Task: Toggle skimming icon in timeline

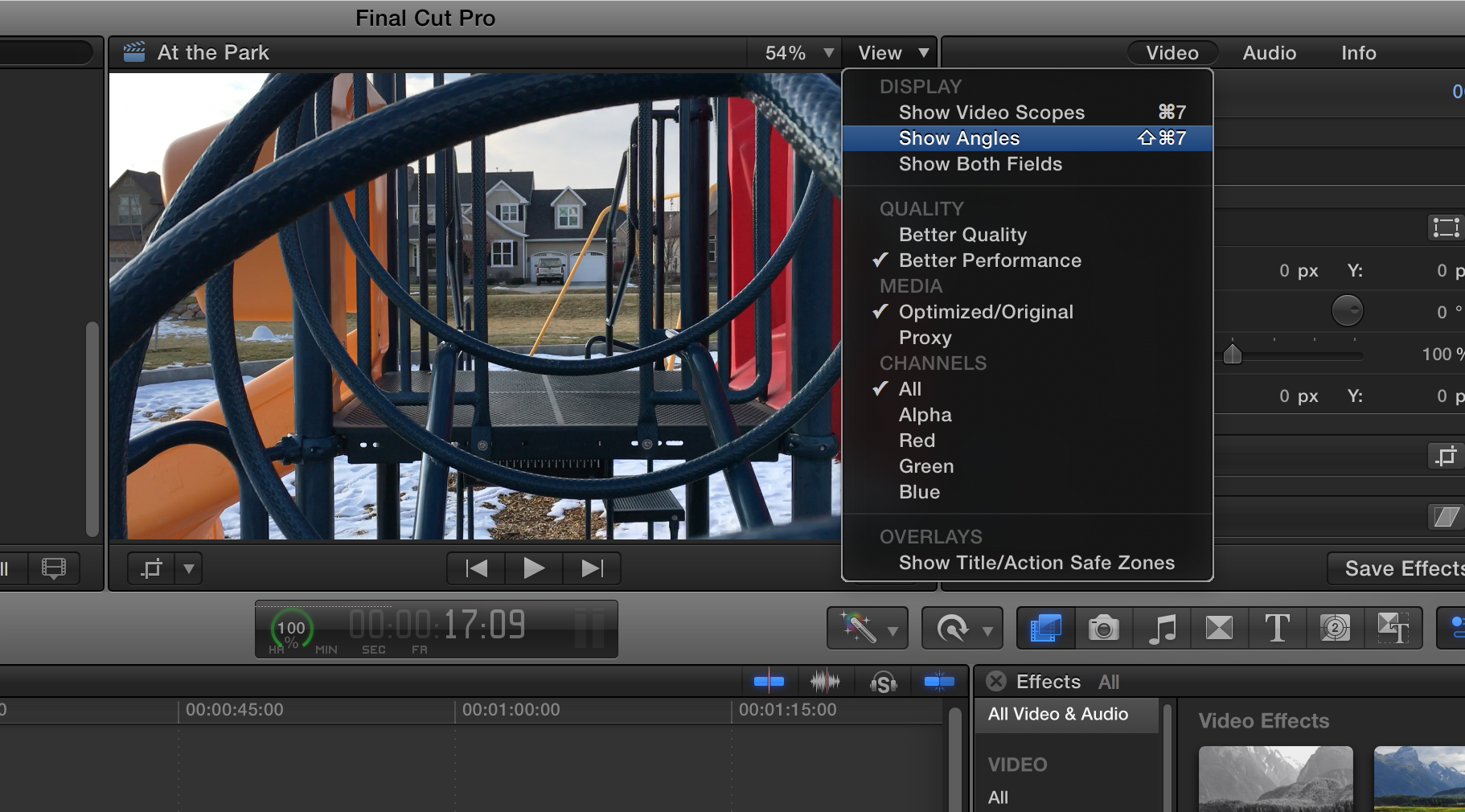Action: 769,682
